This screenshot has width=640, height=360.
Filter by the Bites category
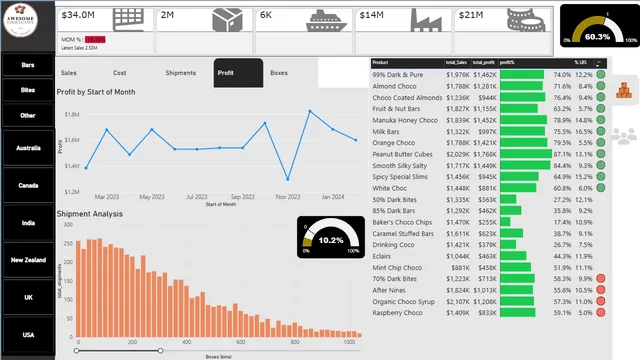(28, 90)
